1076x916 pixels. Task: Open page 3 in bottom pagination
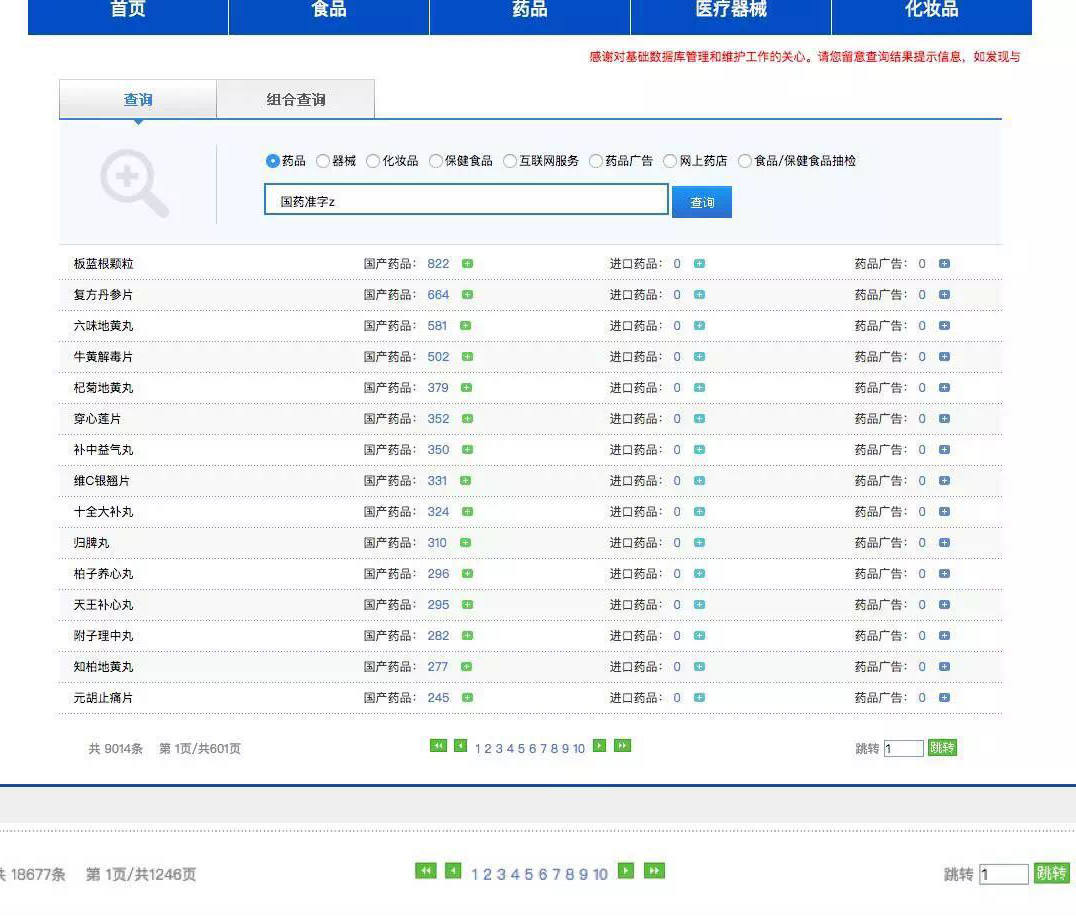[x=501, y=874]
